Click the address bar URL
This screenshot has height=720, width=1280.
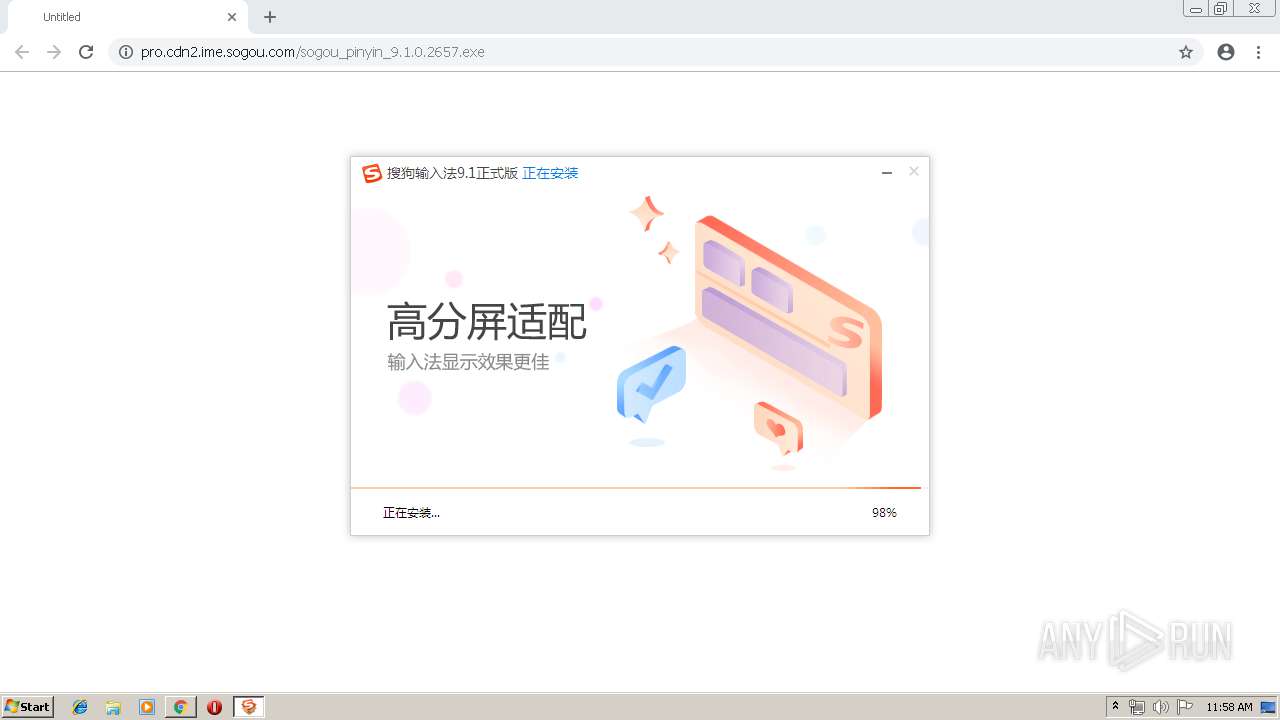[312, 52]
